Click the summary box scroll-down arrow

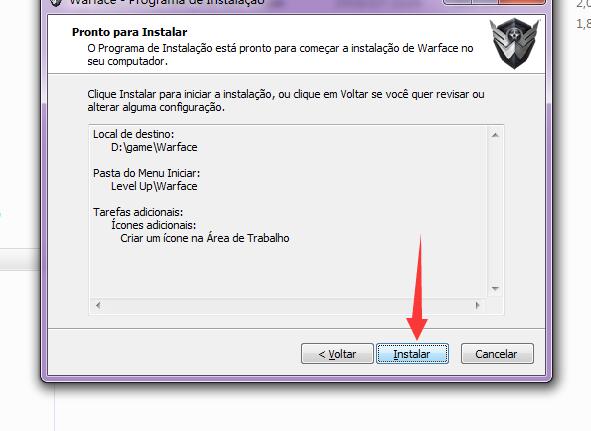pyautogui.click(x=495, y=289)
